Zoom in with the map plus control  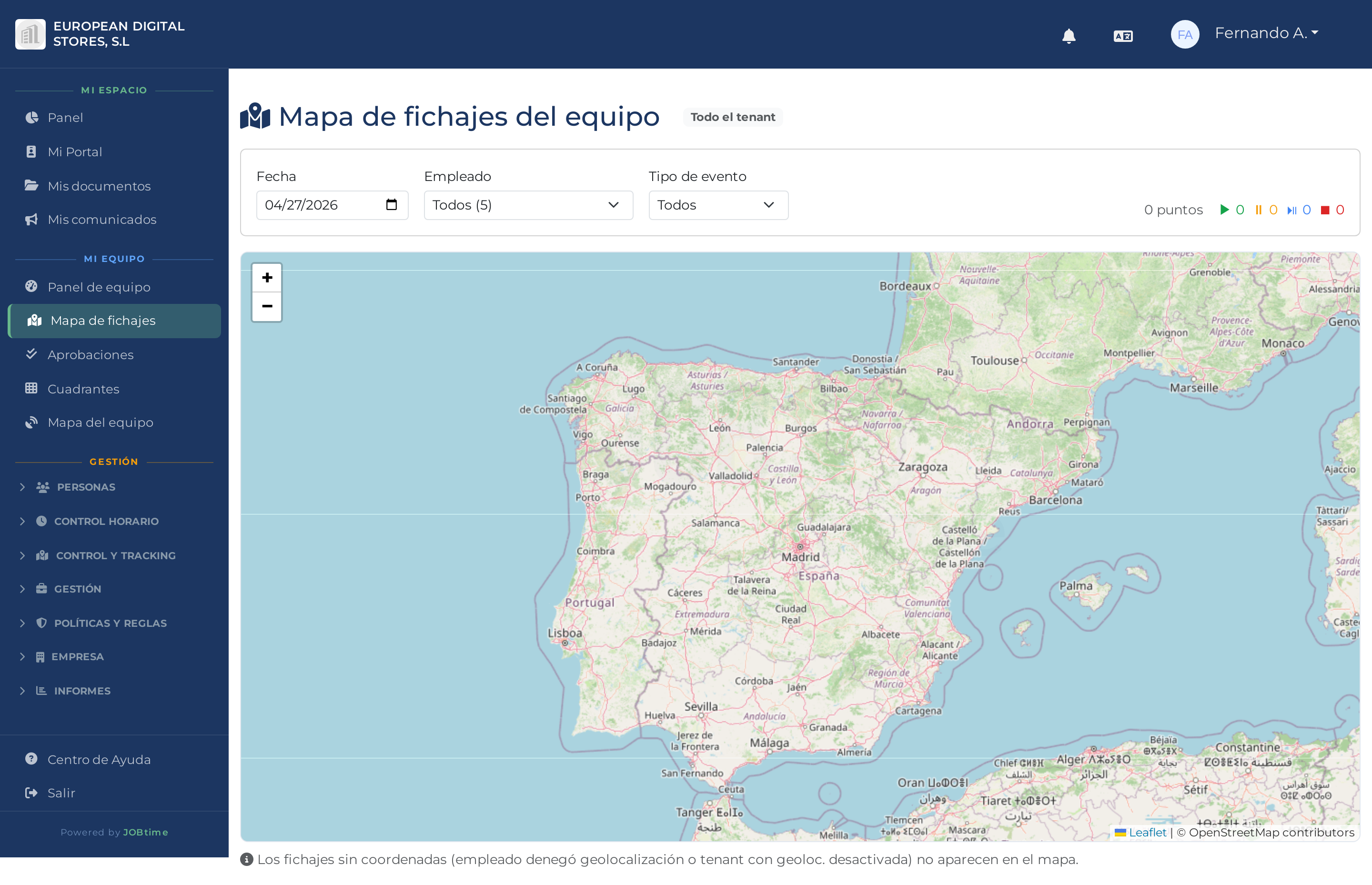[266, 278]
